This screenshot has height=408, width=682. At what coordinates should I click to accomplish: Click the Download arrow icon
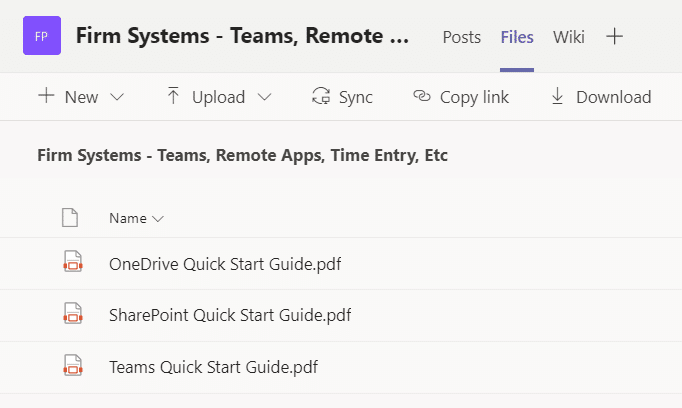point(557,96)
